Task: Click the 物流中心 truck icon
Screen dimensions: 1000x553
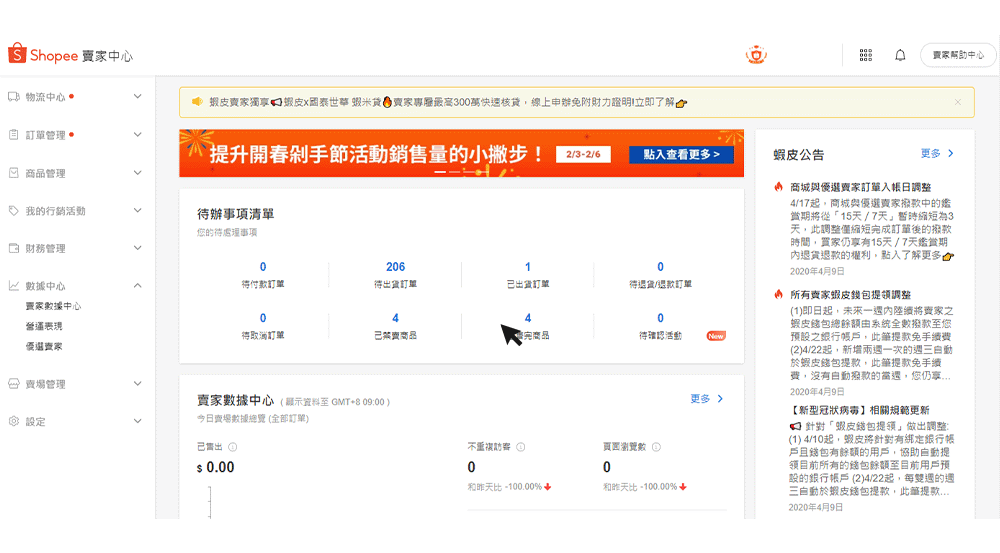Action: (x=14, y=97)
